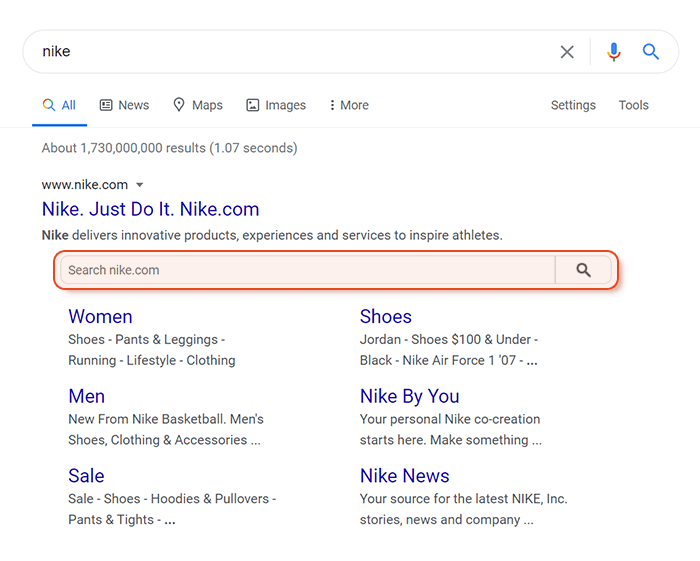Click the map pin icon beside Maps
Viewport: 700px width, 561px height.
[x=179, y=105]
